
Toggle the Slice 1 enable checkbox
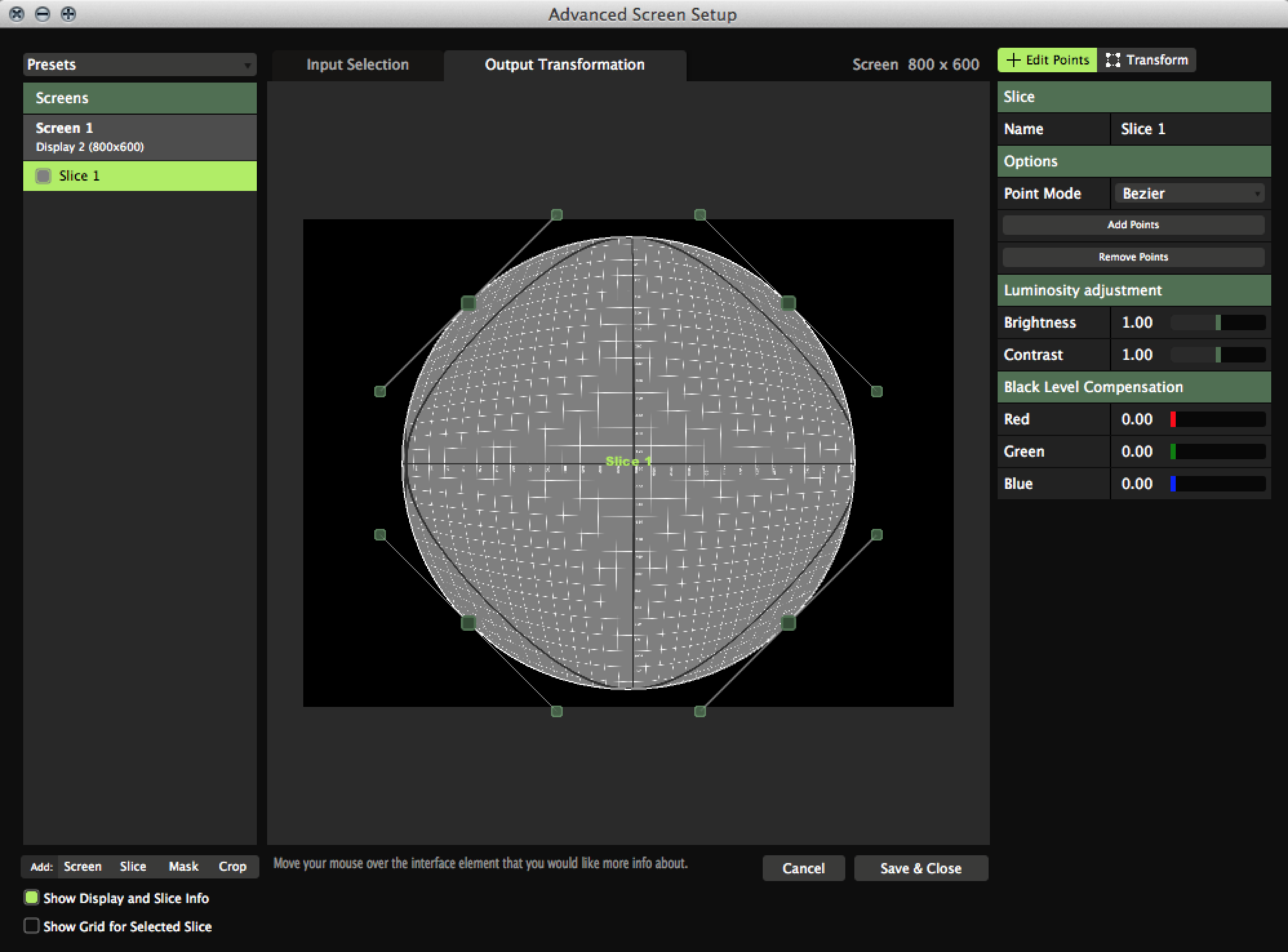coord(43,176)
